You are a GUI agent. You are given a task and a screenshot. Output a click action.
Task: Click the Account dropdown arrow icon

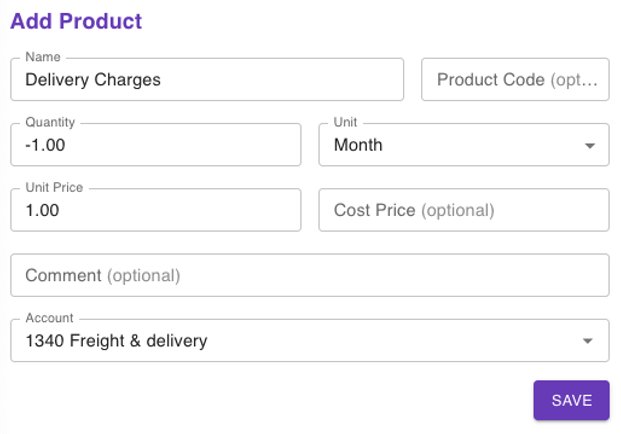pos(589,342)
